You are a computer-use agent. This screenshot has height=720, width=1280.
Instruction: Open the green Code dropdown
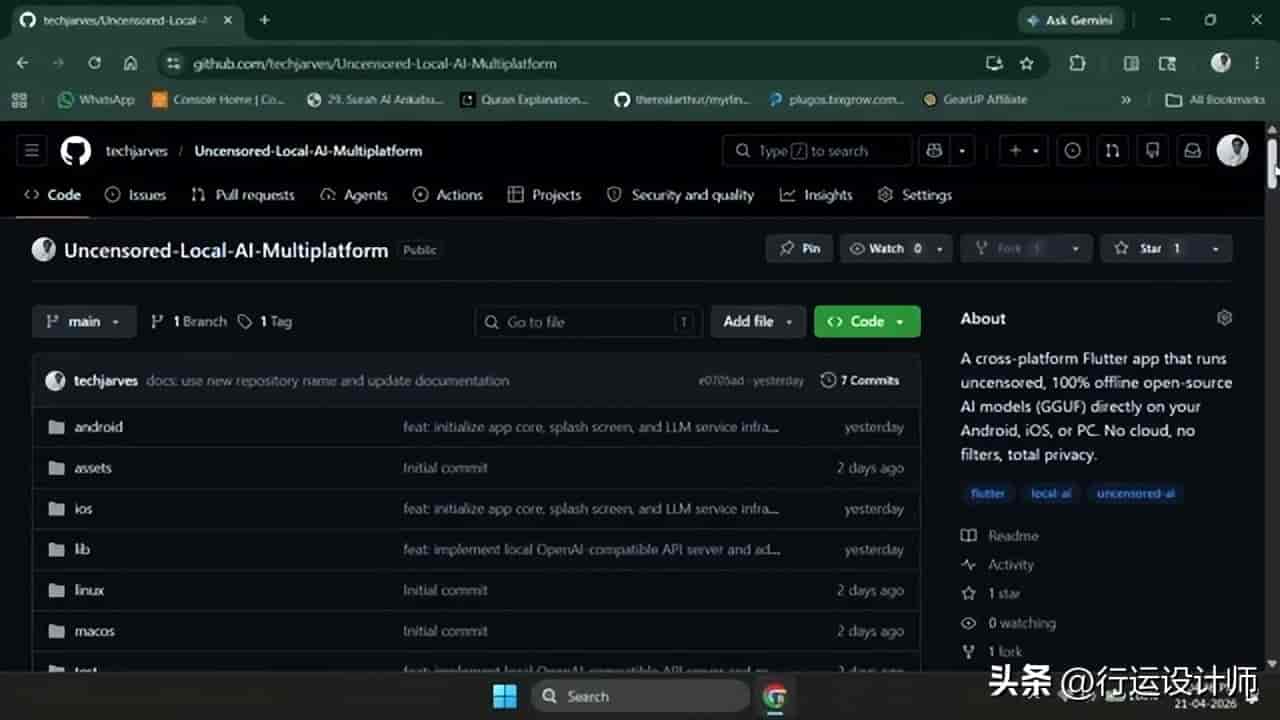point(867,321)
